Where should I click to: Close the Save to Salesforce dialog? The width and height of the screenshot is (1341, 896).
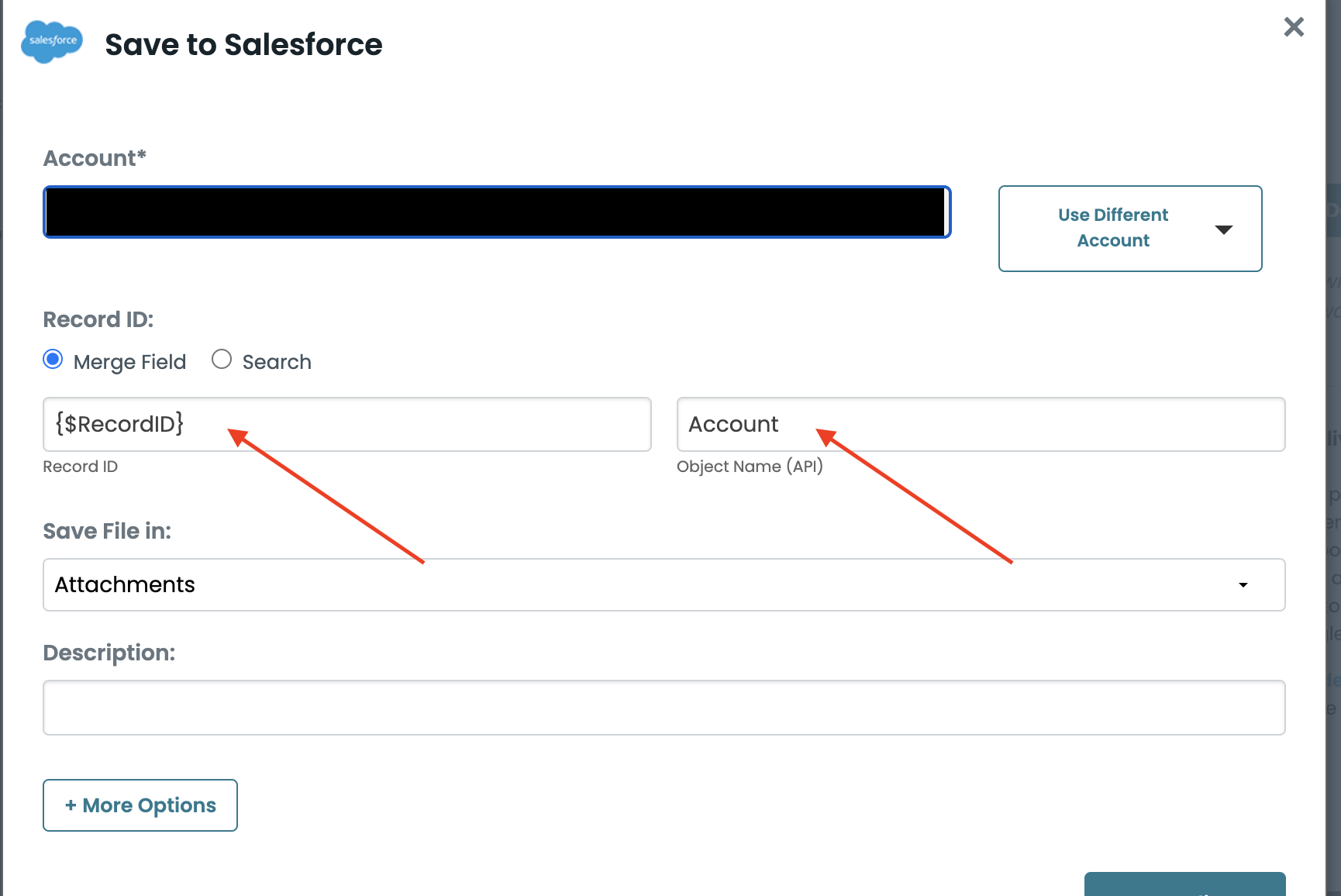coord(1293,27)
